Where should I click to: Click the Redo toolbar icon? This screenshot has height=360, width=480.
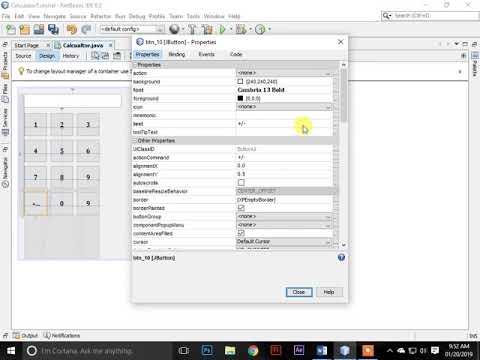pyautogui.click(x=86, y=30)
